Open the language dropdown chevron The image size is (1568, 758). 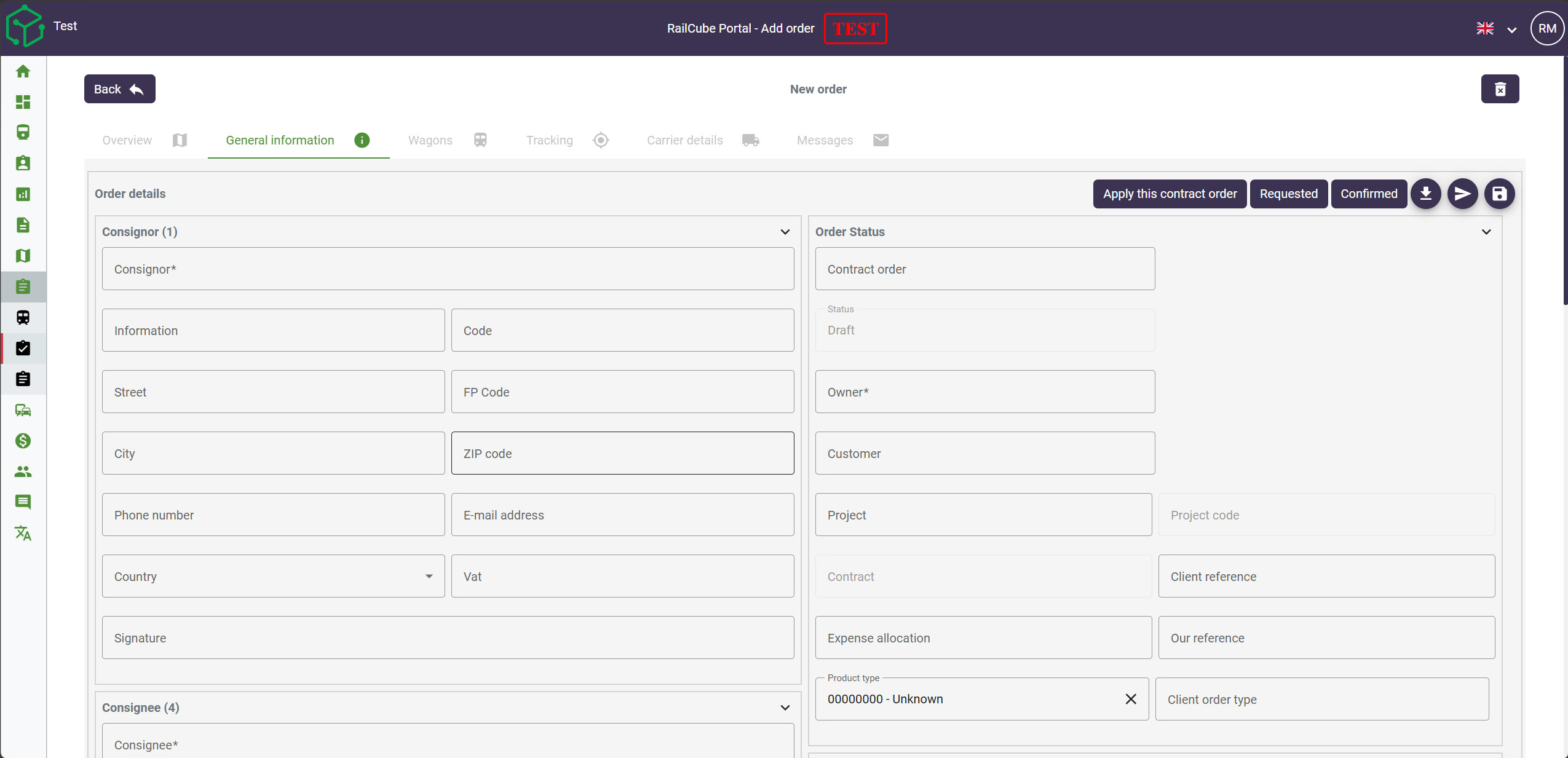1512,30
